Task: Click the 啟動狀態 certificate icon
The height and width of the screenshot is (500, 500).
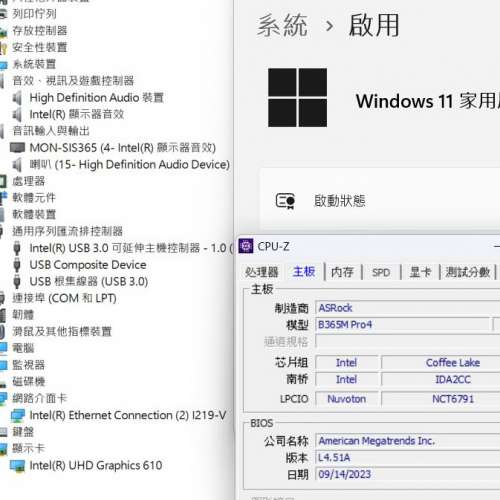Action: (285, 201)
